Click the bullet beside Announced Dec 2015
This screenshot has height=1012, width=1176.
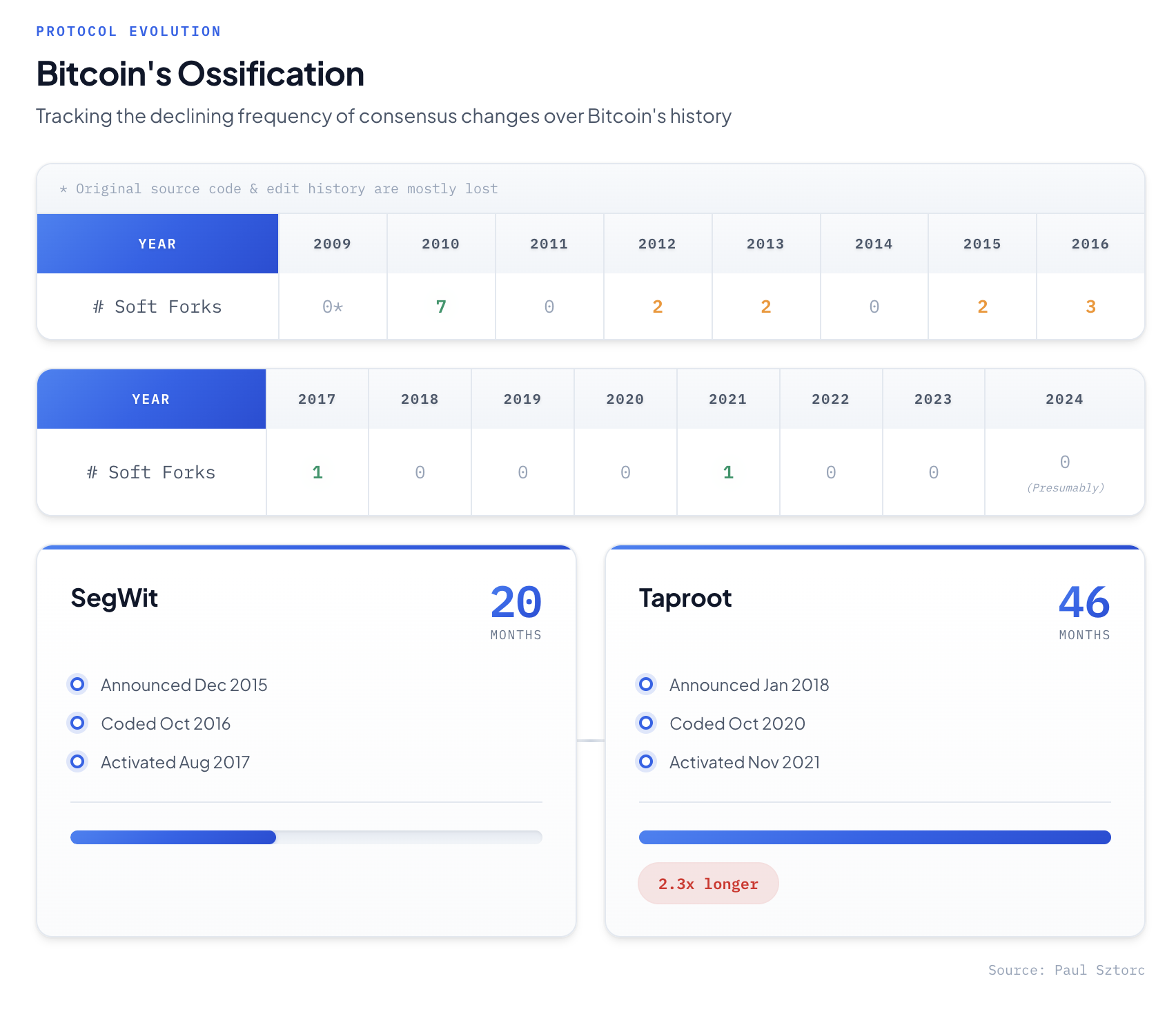tap(78, 684)
